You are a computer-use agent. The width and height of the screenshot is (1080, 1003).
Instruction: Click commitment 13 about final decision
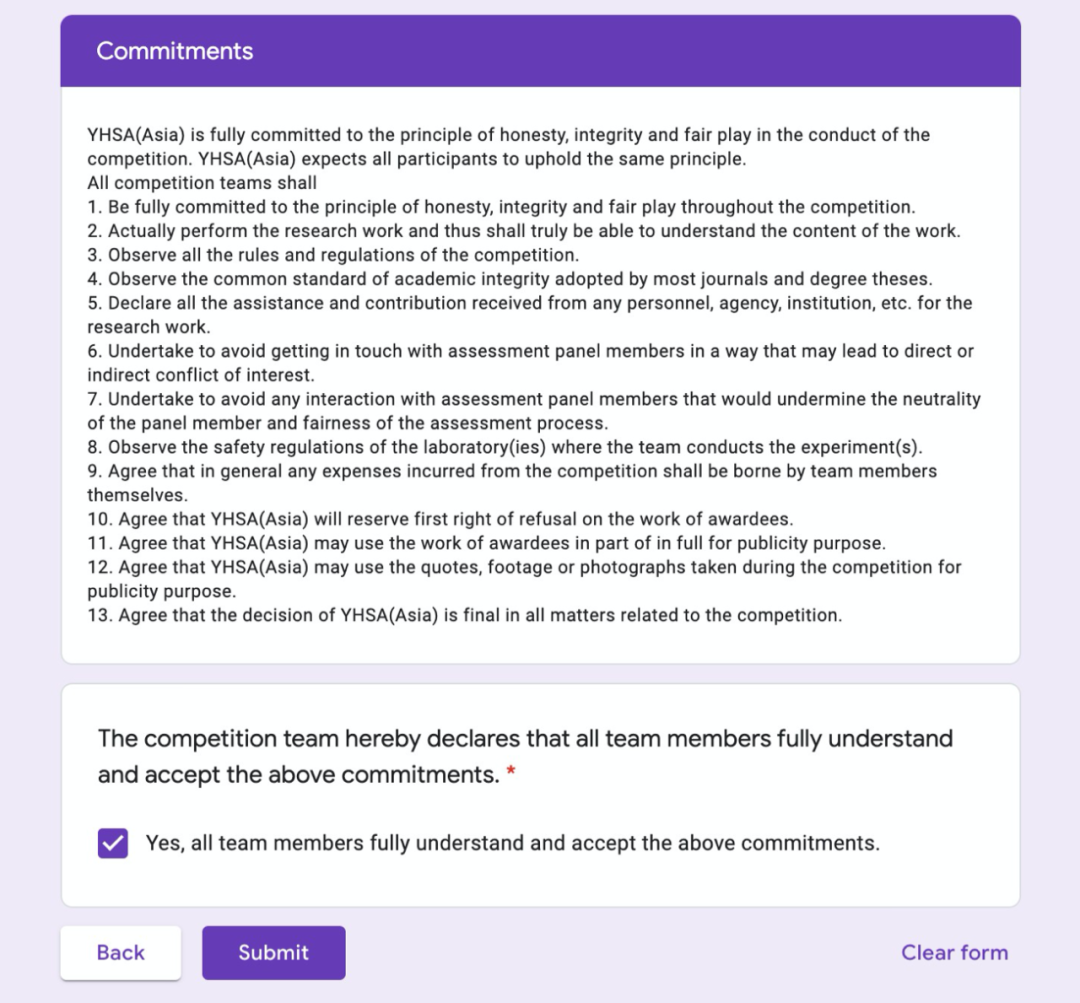pyautogui.click(x=465, y=615)
